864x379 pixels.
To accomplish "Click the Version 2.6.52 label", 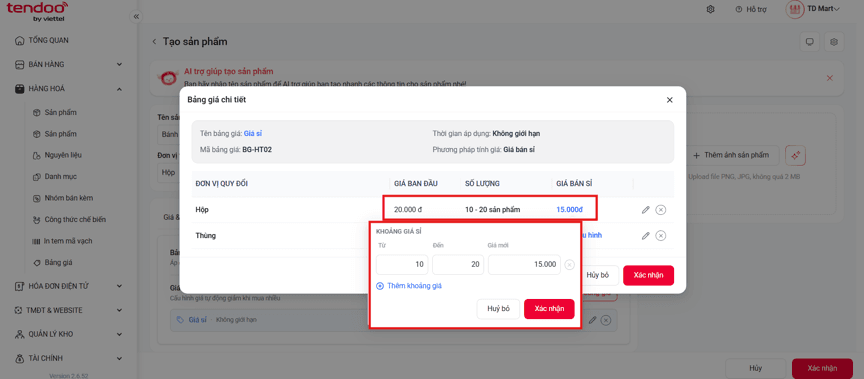I will click(69, 375).
